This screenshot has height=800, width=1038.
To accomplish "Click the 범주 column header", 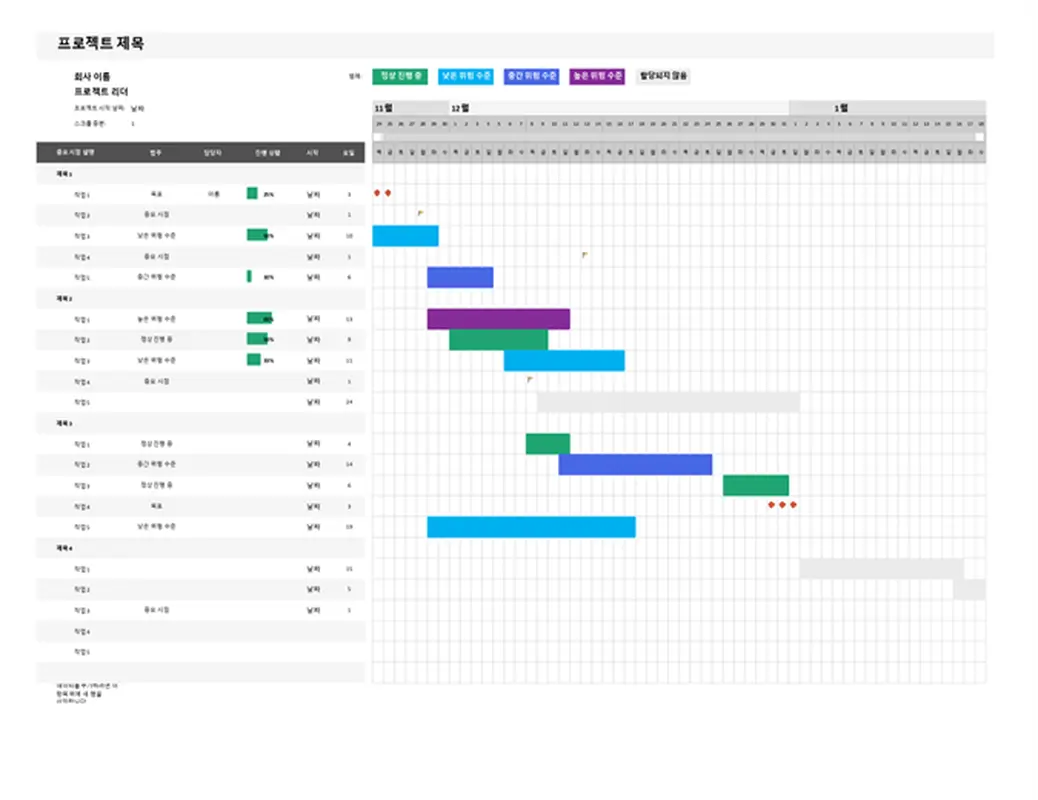I will point(156,152).
